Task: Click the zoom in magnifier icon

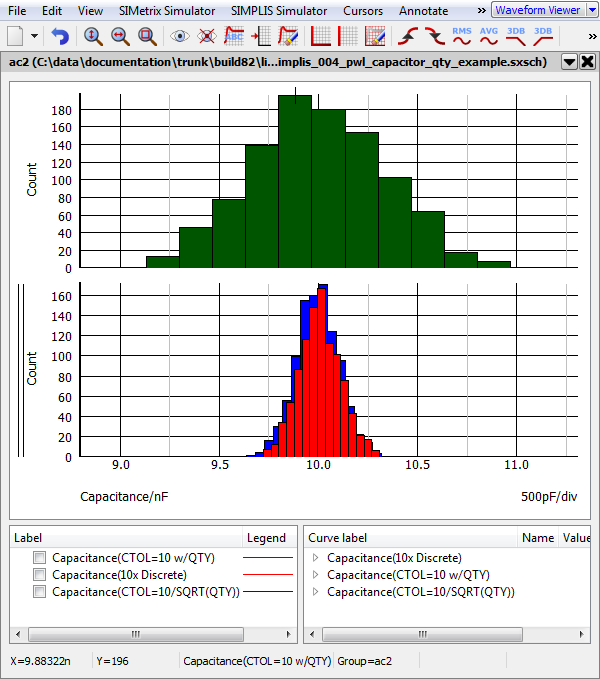Action: point(93,36)
